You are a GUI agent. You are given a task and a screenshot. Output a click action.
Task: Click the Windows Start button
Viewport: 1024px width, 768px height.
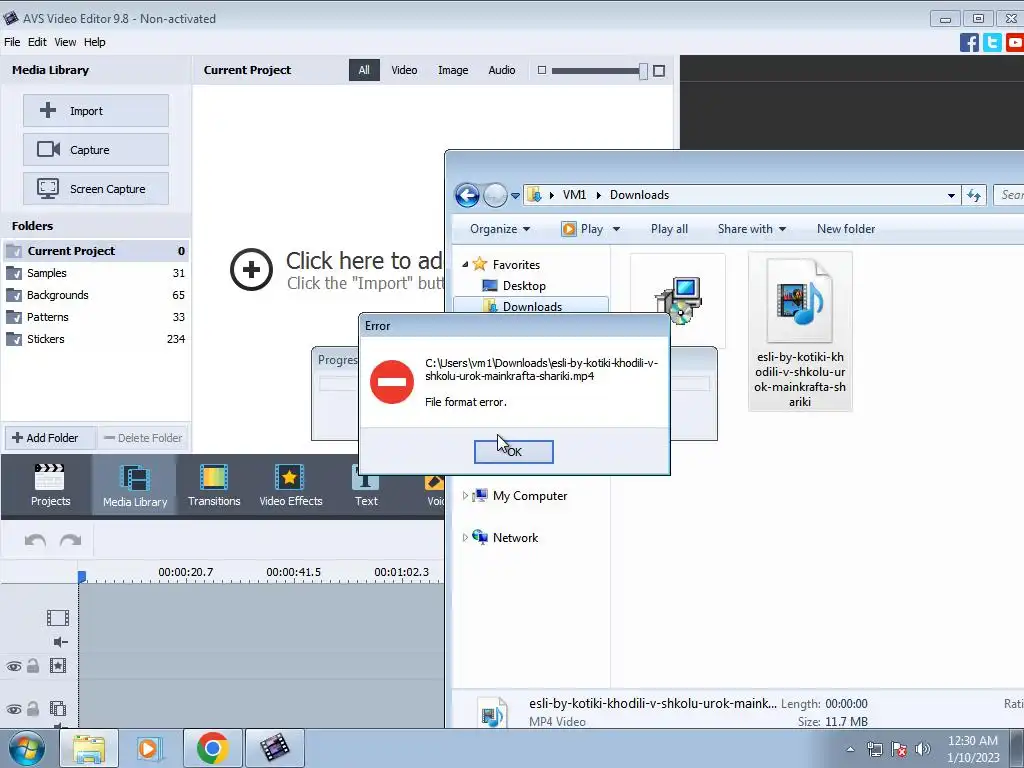pos(27,748)
